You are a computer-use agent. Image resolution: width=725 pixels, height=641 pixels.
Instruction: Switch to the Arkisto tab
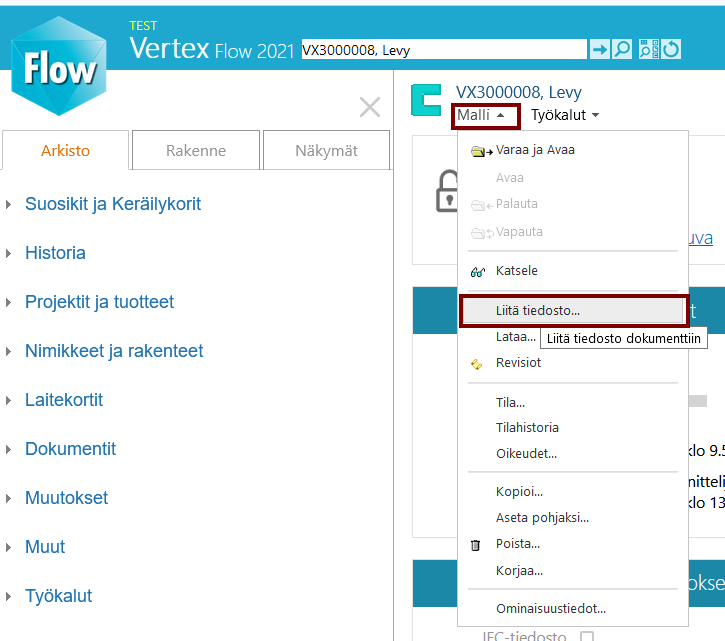pyautogui.click(x=65, y=150)
